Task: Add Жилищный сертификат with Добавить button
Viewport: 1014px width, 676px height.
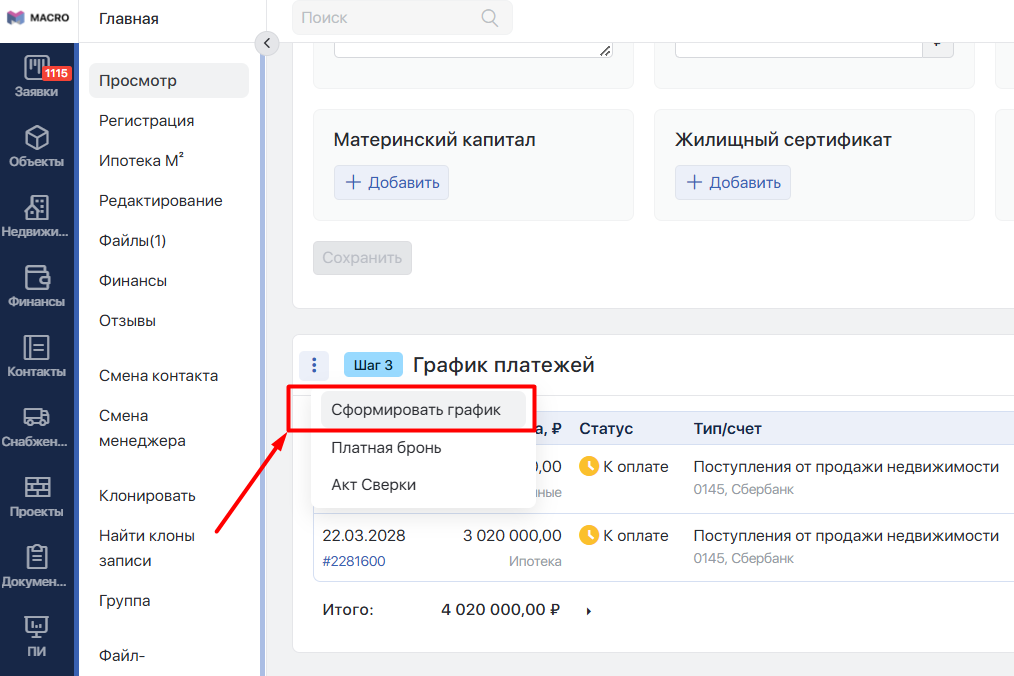Action: 733,182
